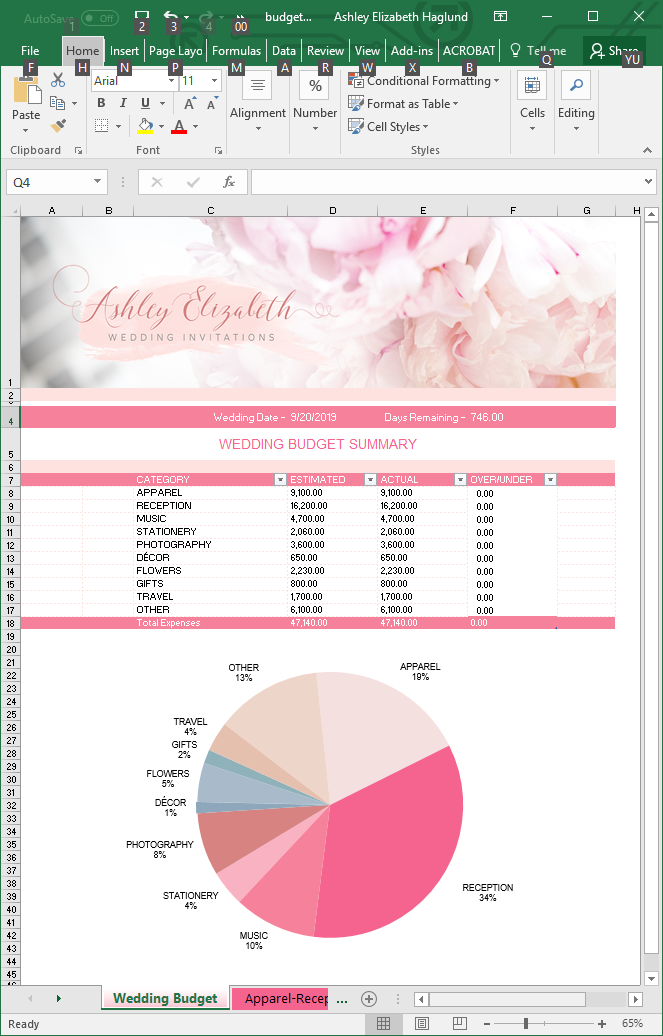Click the Copy icon in Clipboard
663x1036 pixels.
[58, 103]
